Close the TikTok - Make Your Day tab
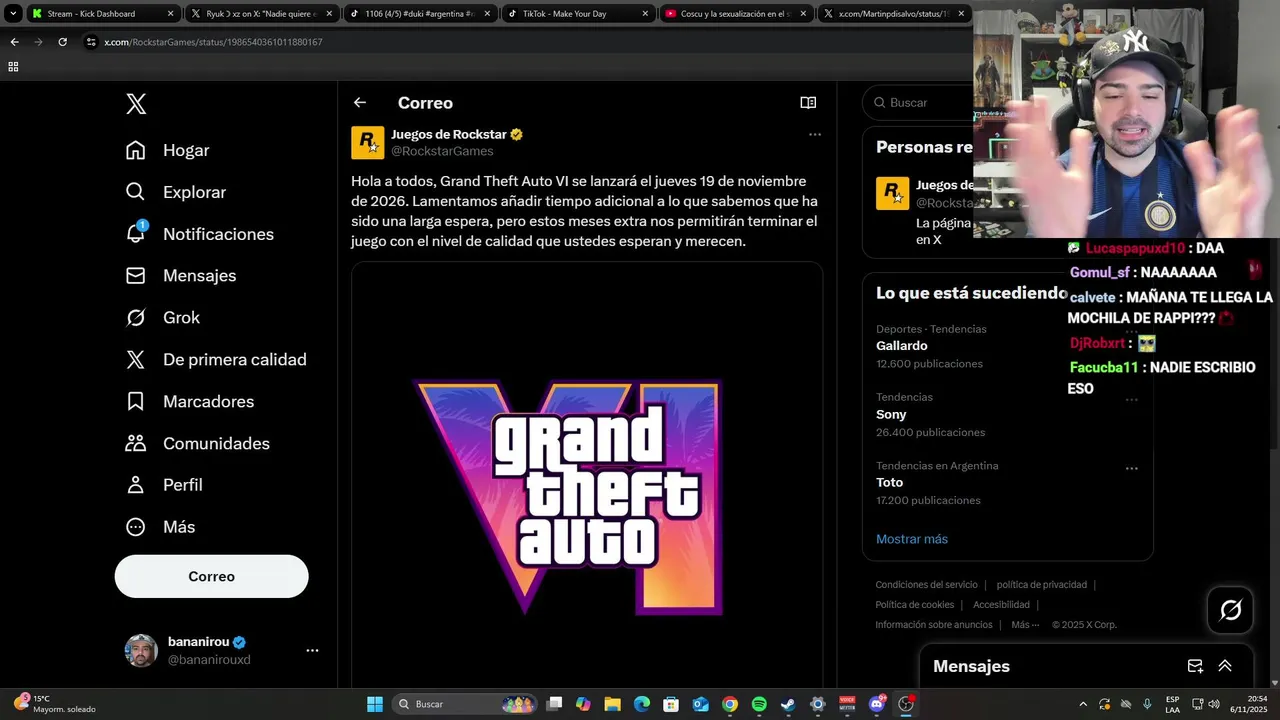Screen dimensions: 1280x720 (644, 14)
